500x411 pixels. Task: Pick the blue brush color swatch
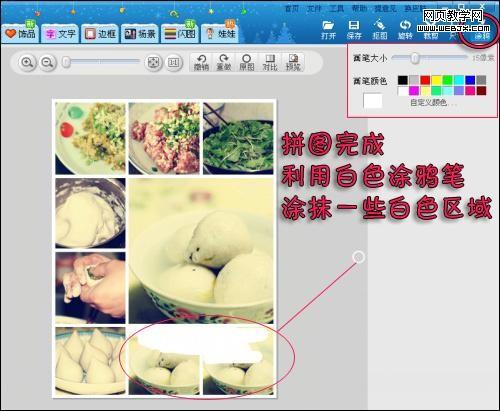click(470, 80)
